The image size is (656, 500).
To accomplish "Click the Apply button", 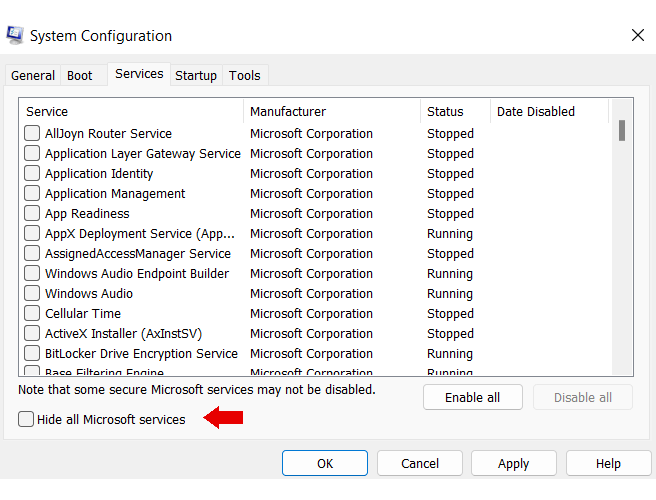I will [513, 464].
